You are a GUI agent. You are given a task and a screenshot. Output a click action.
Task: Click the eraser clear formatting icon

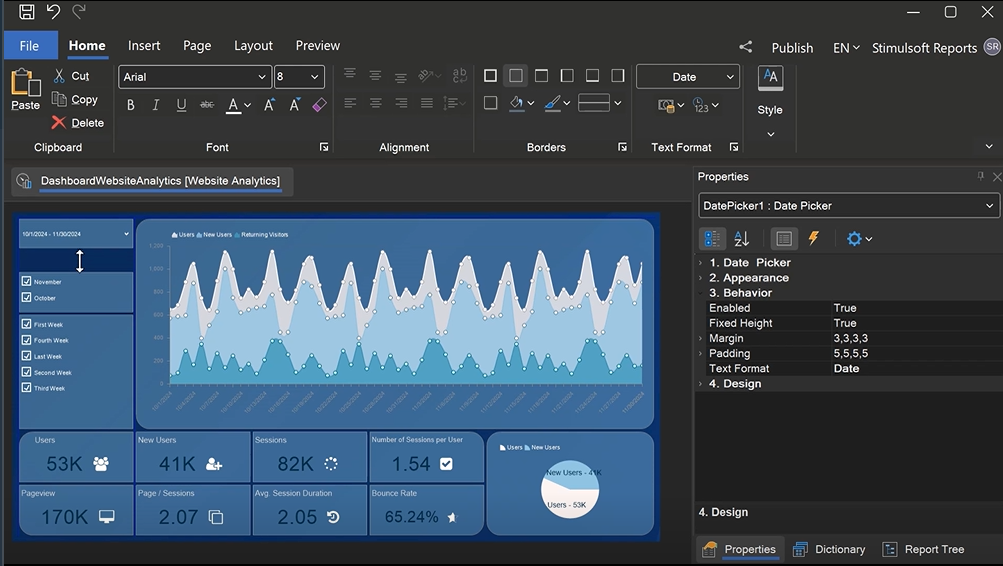click(319, 105)
